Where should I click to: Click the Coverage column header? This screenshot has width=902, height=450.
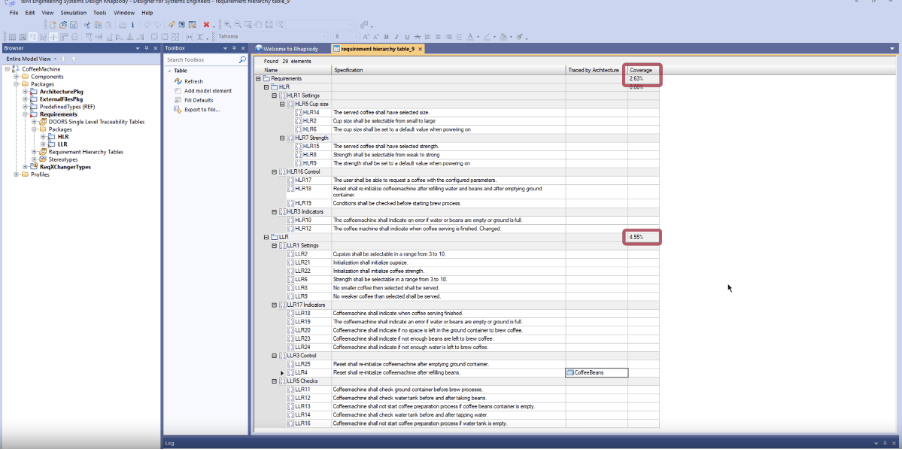click(x=643, y=70)
